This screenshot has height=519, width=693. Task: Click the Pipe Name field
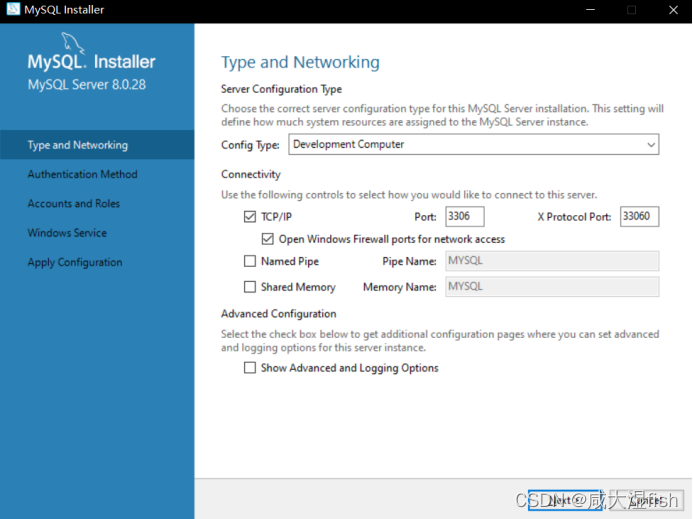[x=552, y=261]
